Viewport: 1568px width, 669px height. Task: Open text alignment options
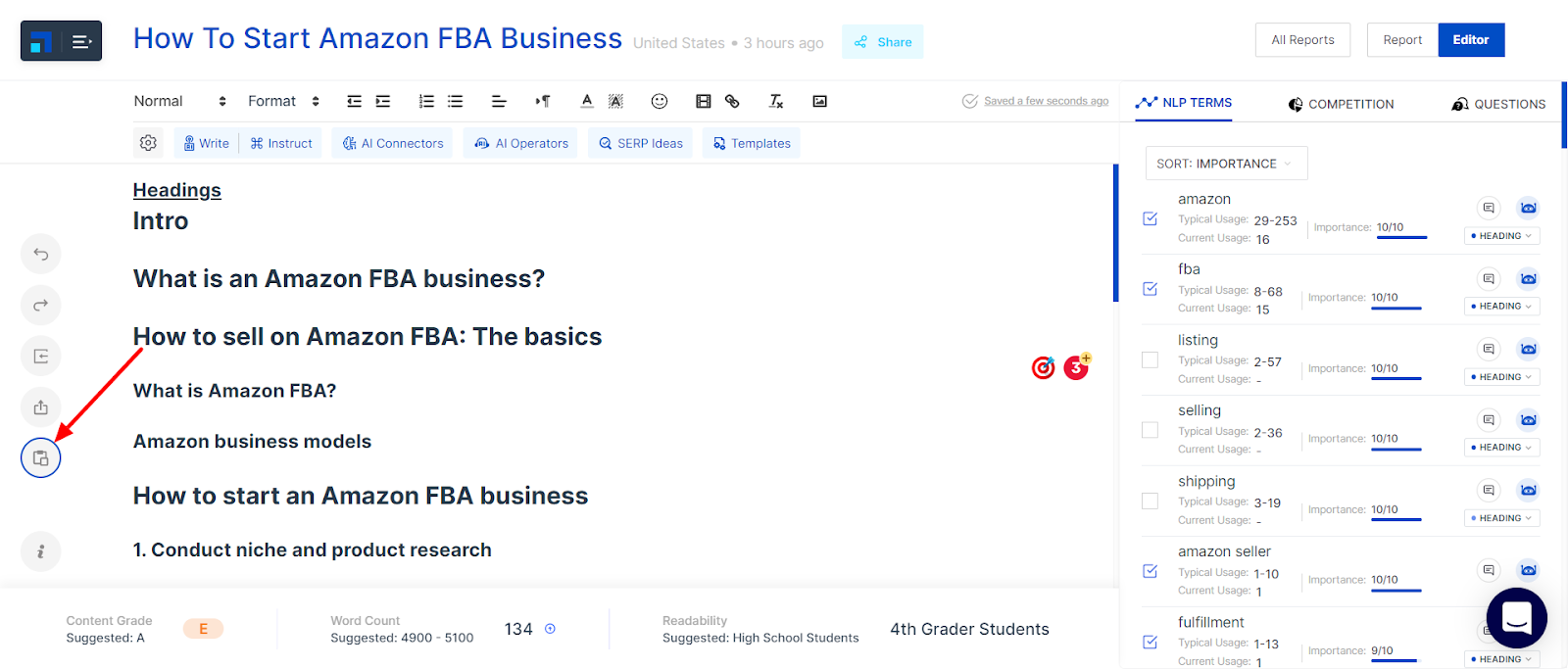(499, 101)
